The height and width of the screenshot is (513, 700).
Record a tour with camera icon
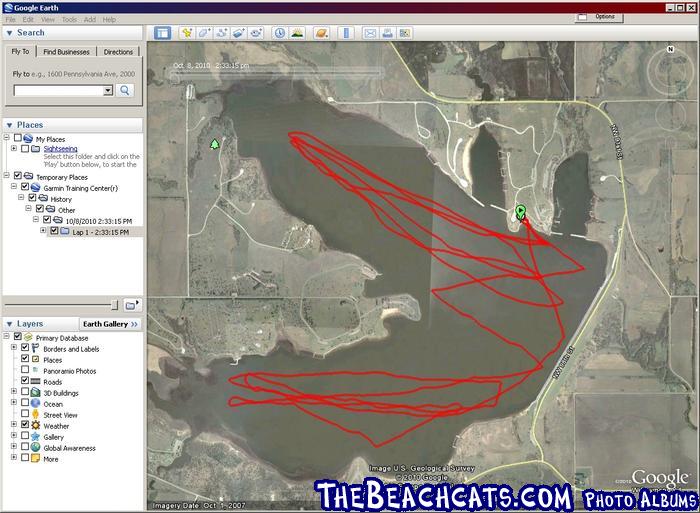tap(256, 33)
